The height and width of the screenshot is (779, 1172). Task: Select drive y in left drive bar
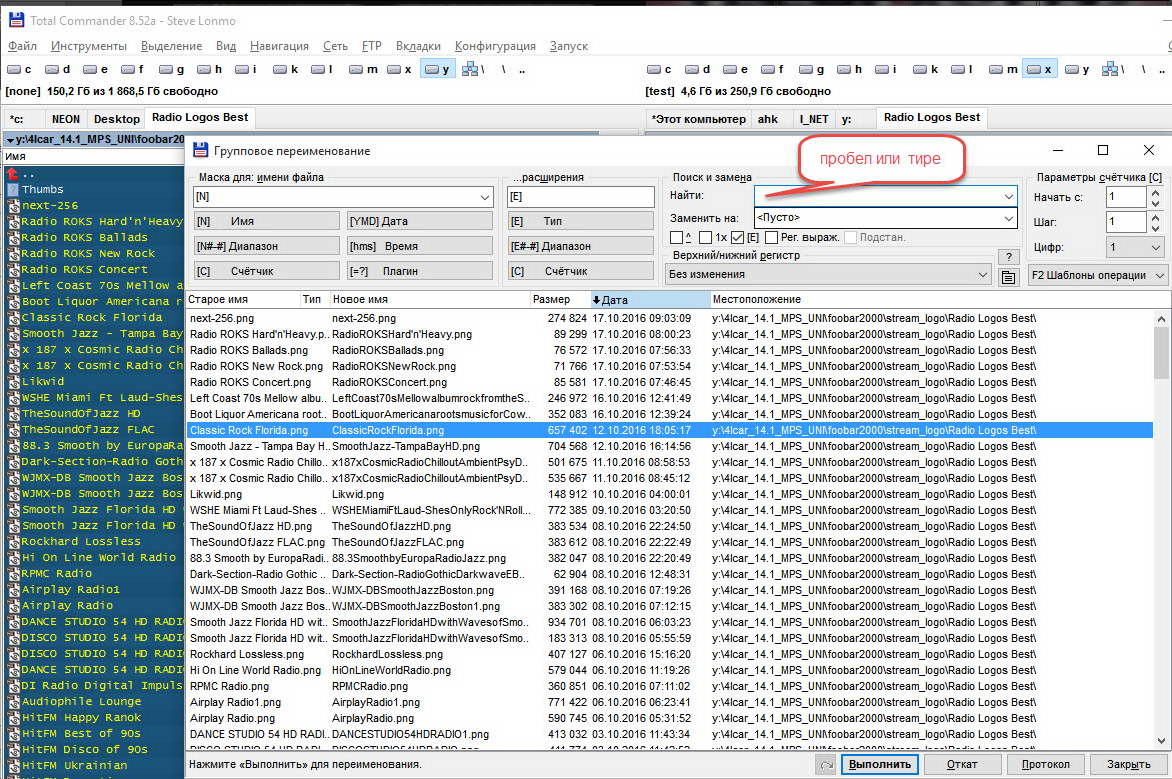(437, 69)
